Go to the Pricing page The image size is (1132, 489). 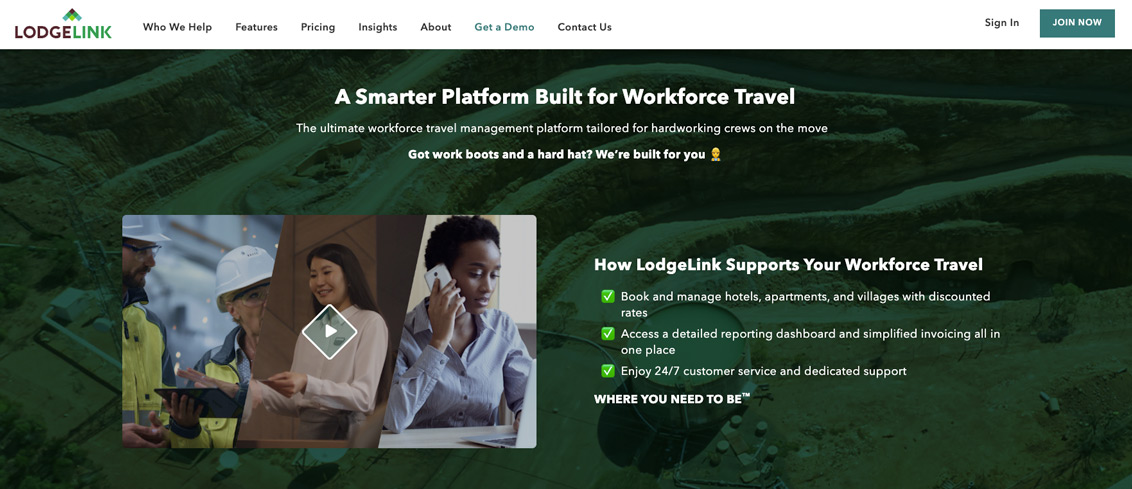[x=318, y=27]
